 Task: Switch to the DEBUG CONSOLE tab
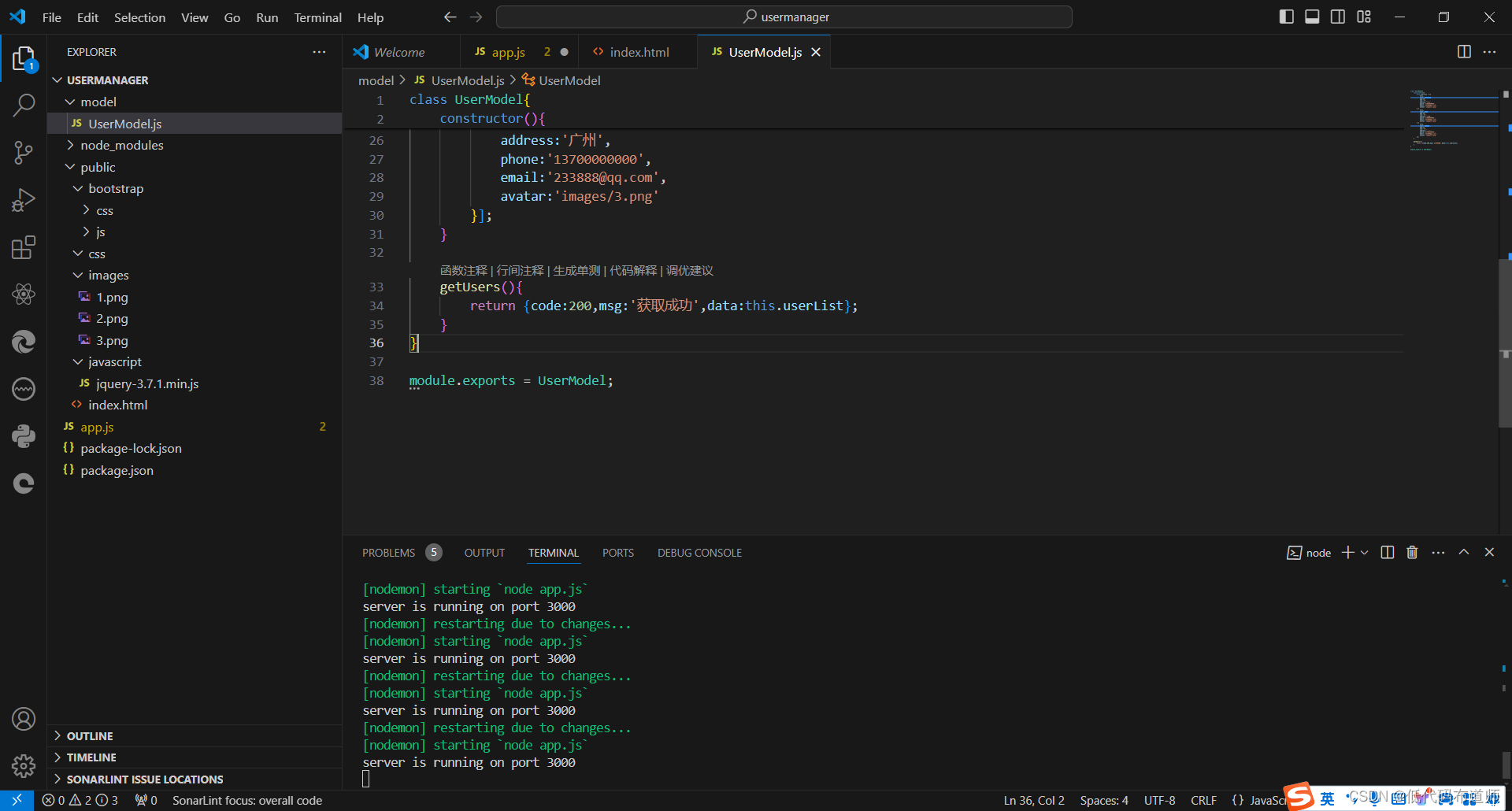[699, 553]
